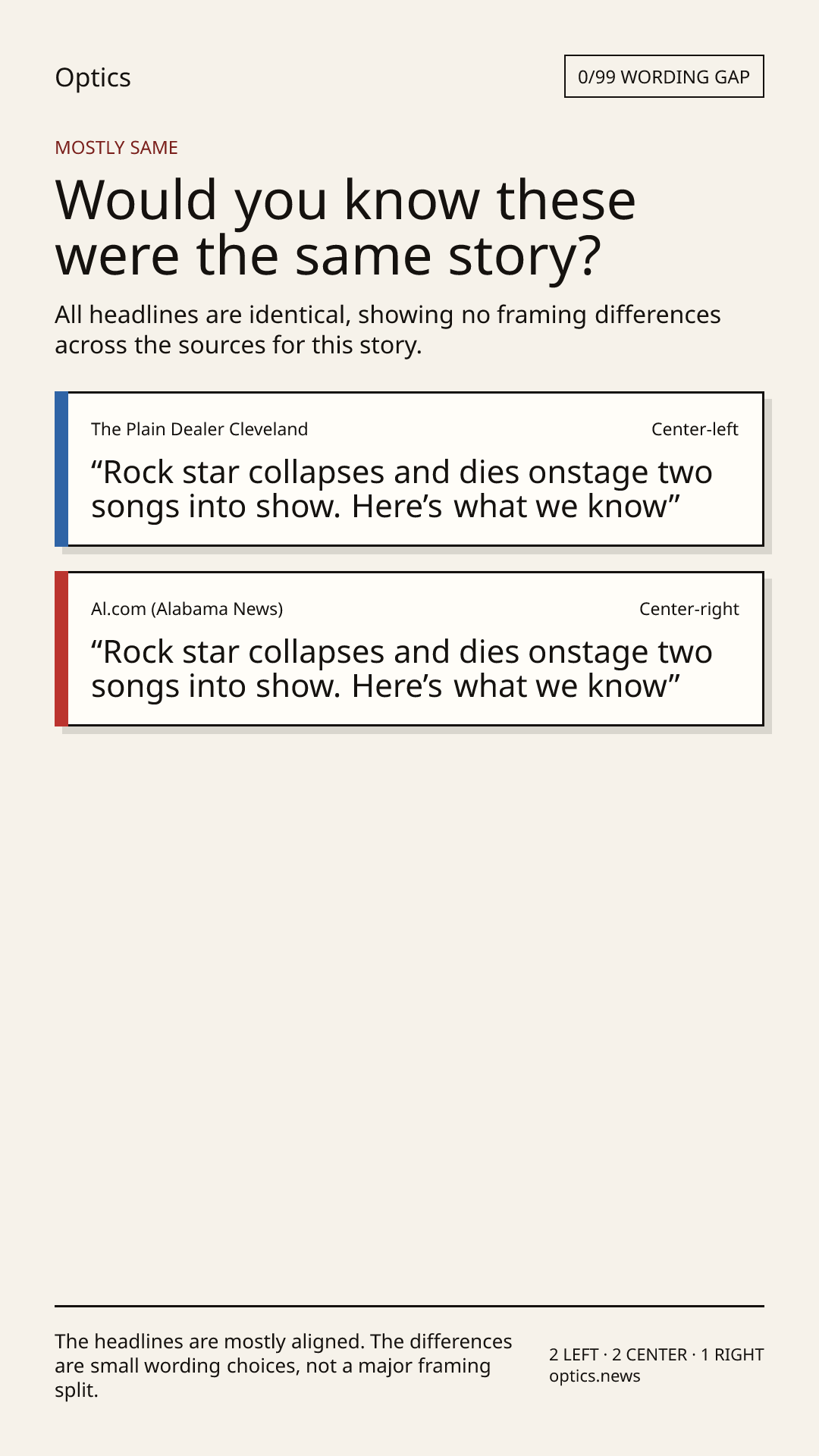Image resolution: width=819 pixels, height=1456 pixels.
Task: Click the identical headlines summary sentence
Action: point(388,330)
